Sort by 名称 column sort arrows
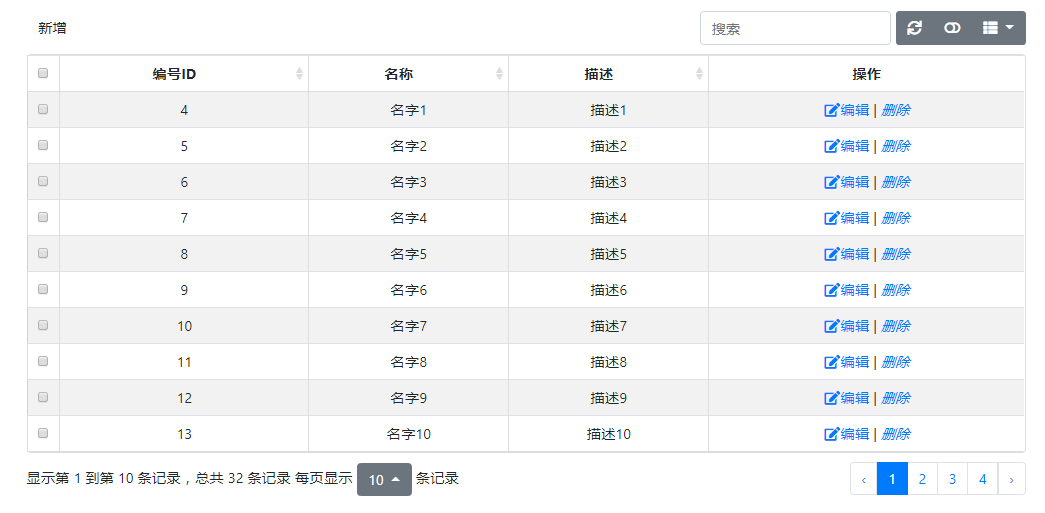Image resolution: width=1045 pixels, height=513 pixels. tap(499, 74)
